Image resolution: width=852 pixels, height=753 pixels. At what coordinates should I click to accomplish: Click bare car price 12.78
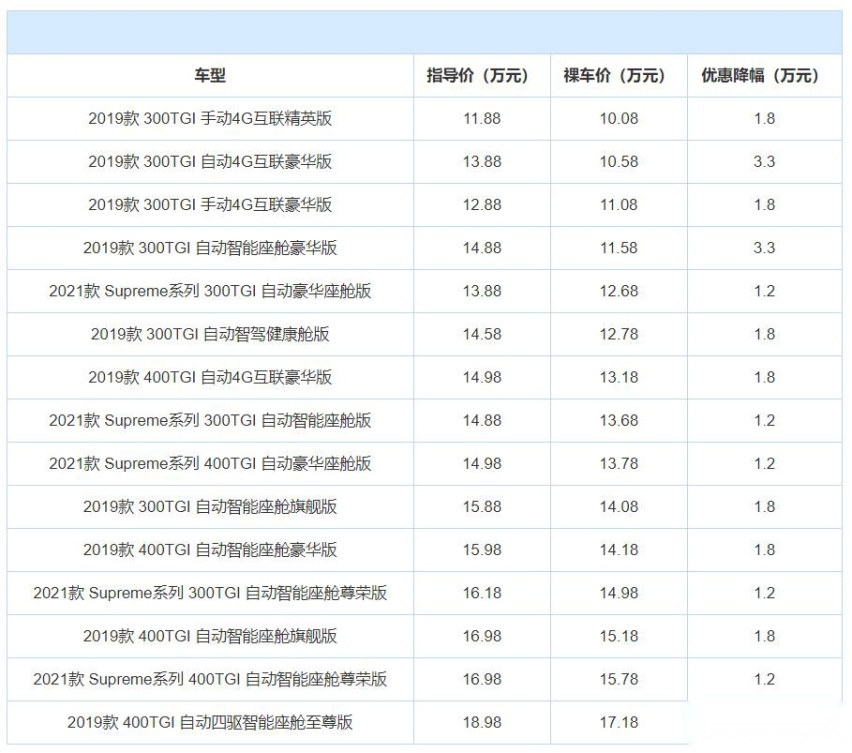(619, 334)
